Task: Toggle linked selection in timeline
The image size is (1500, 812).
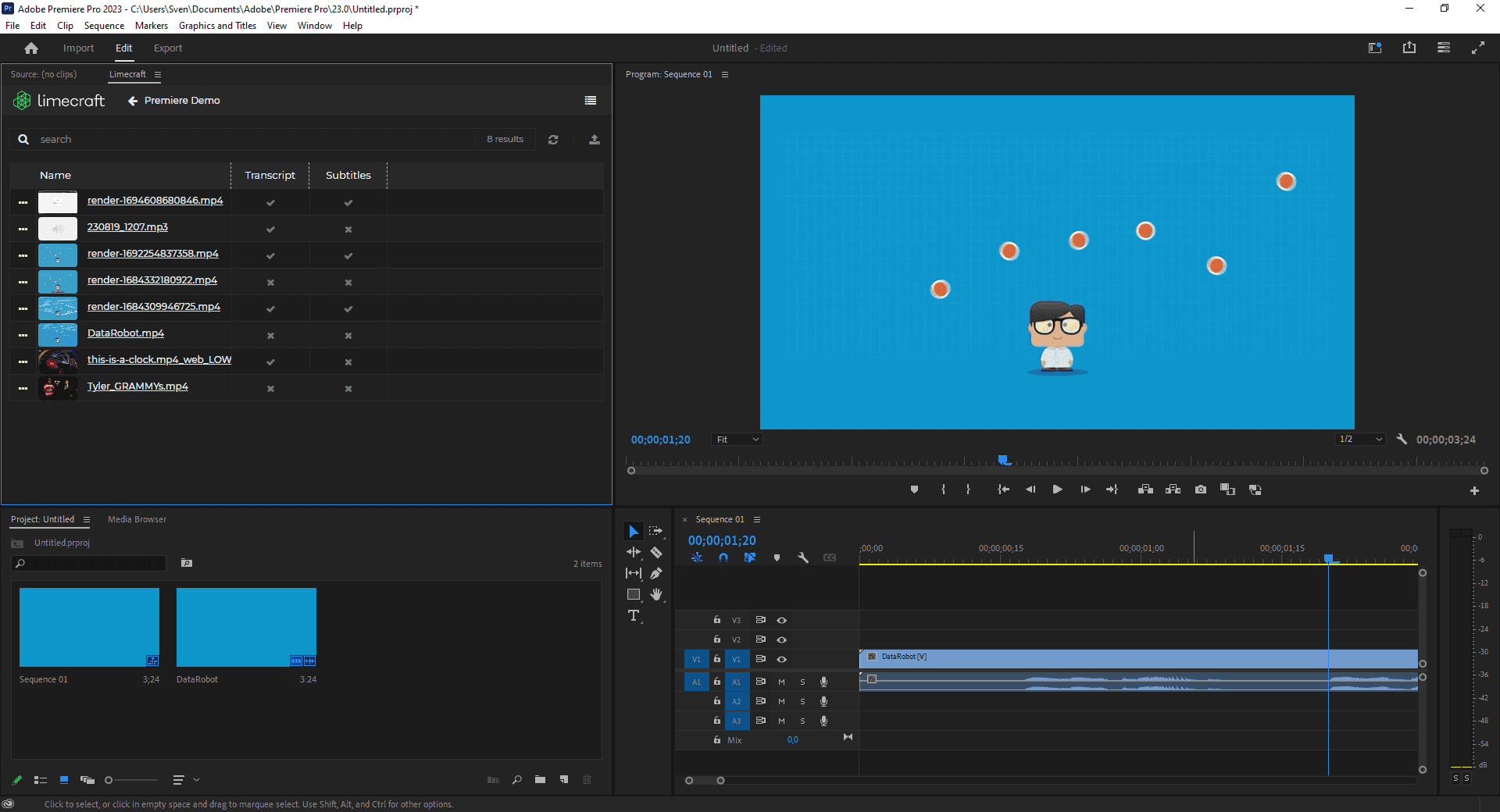Action: [x=750, y=557]
